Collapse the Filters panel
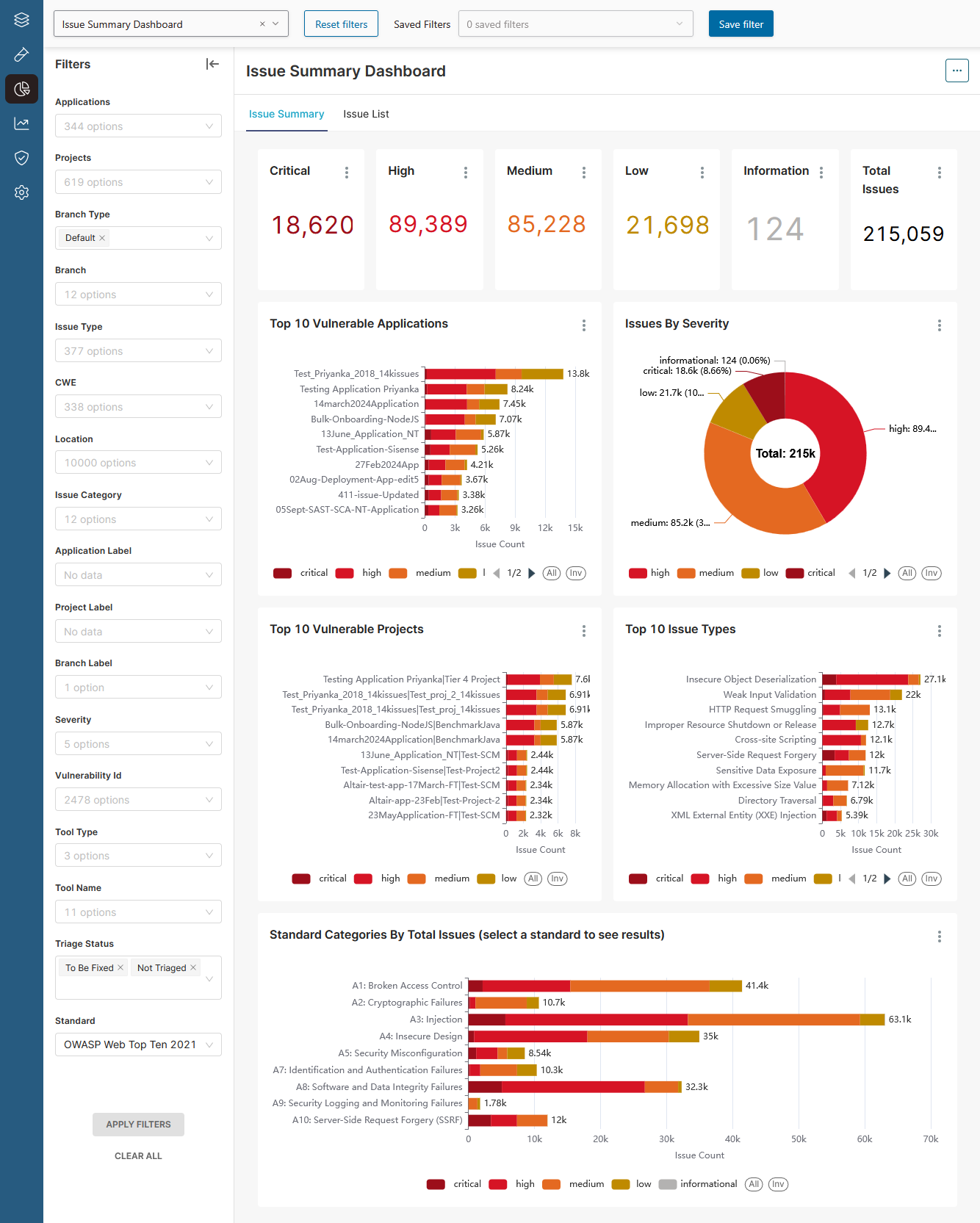 pyautogui.click(x=212, y=64)
